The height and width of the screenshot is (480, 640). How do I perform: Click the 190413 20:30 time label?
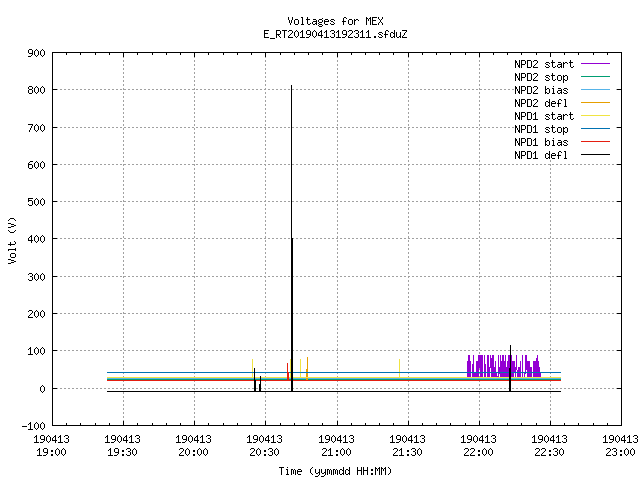(x=264, y=446)
